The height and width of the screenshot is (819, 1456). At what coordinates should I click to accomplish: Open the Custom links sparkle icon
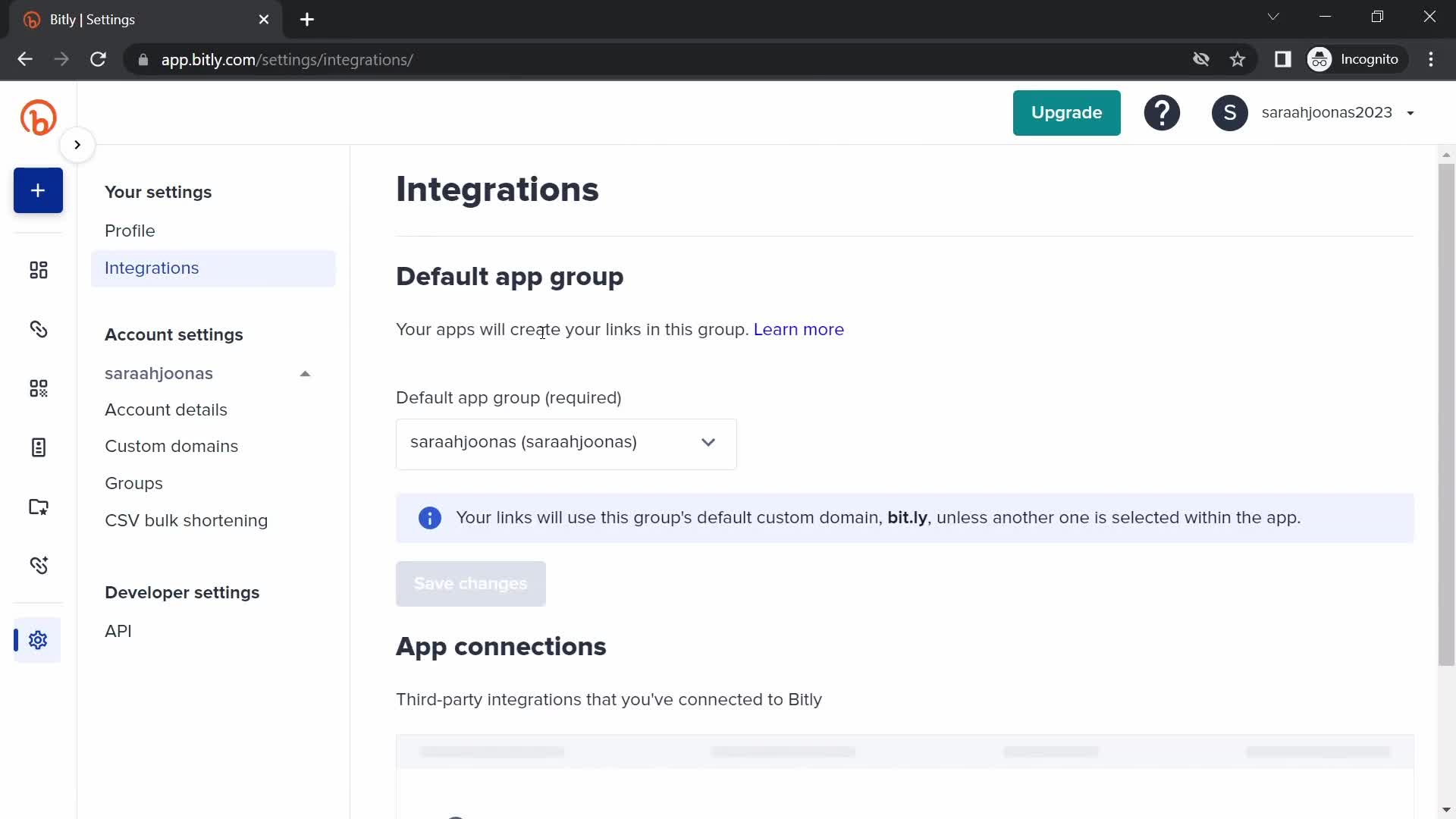(x=38, y=566)
